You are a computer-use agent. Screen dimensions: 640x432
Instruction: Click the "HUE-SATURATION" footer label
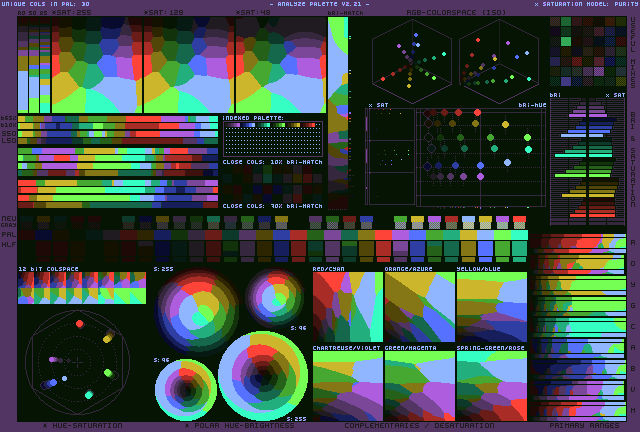click(87, 426)
